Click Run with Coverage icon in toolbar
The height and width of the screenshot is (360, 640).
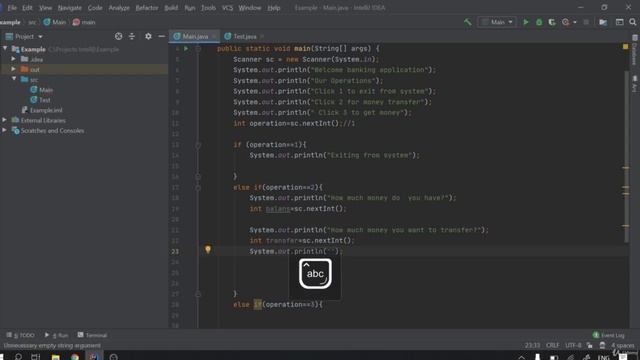(x=552, y=22)
